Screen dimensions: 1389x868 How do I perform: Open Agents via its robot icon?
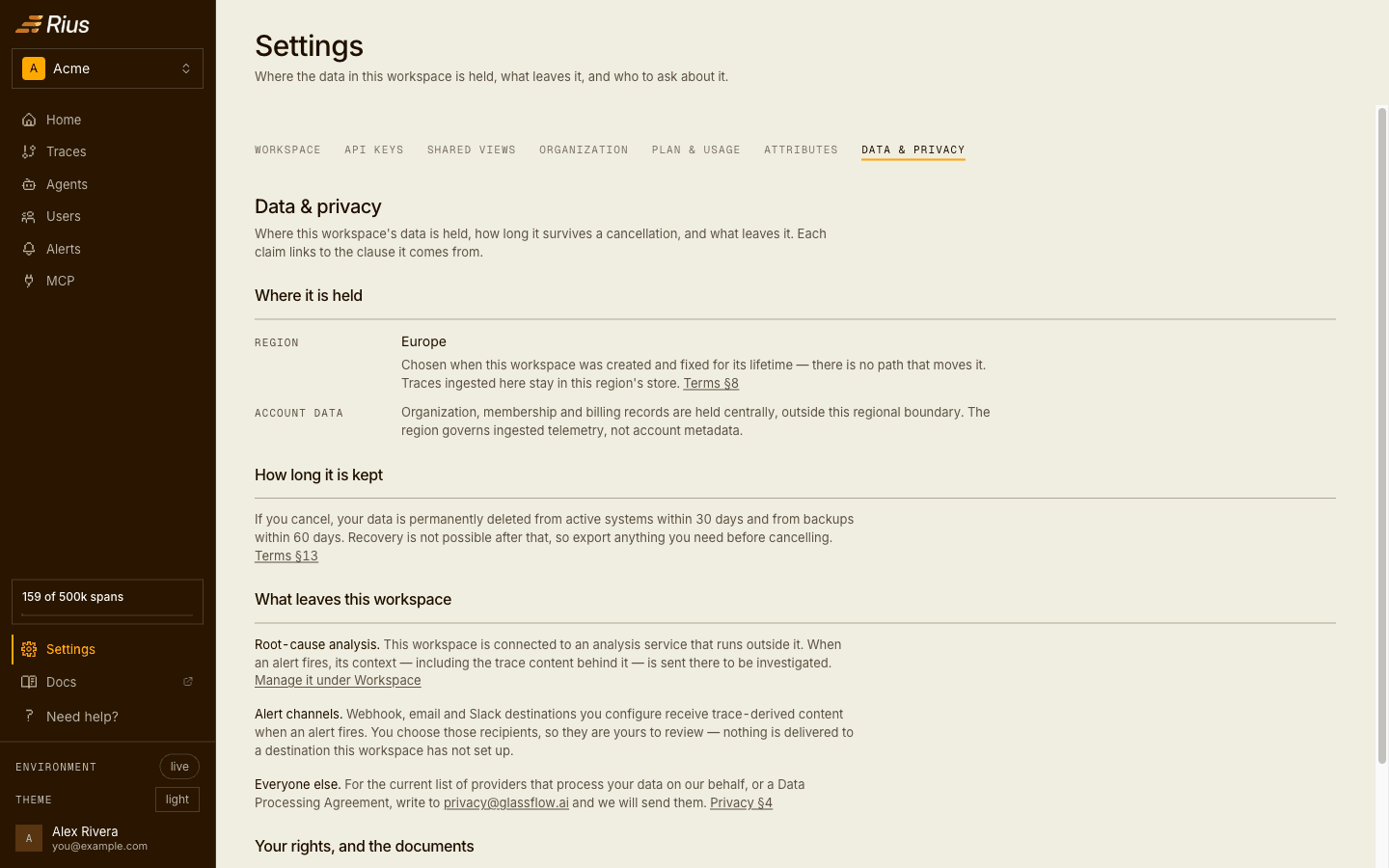click(x=29, y=184)
